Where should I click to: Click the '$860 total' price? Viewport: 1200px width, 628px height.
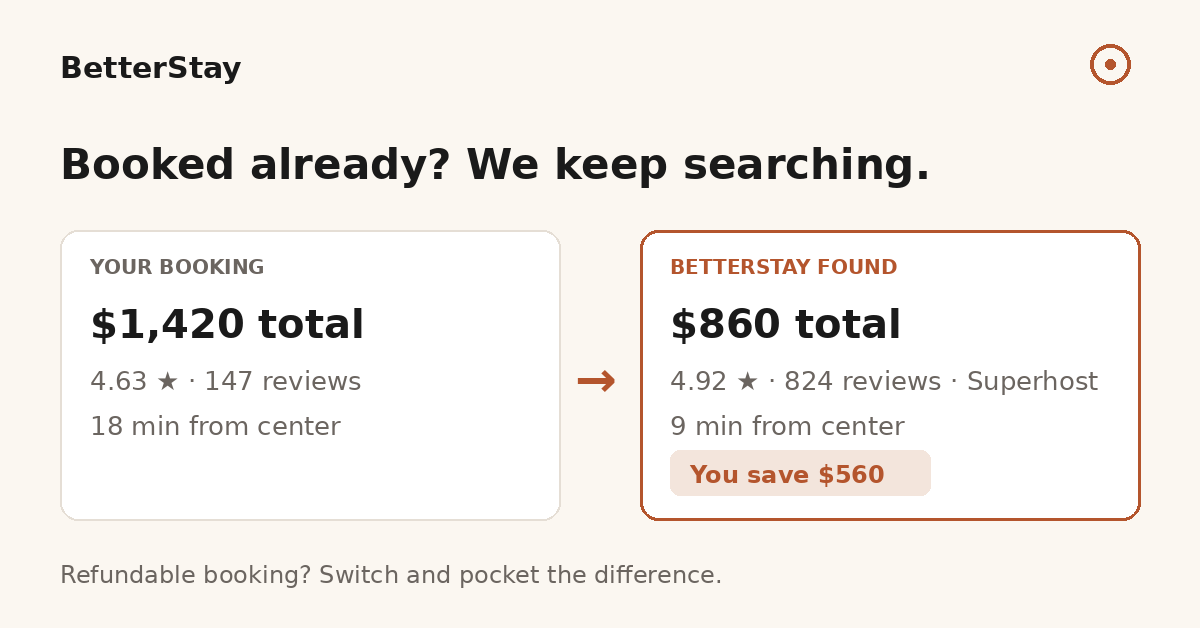click(785, 325)
